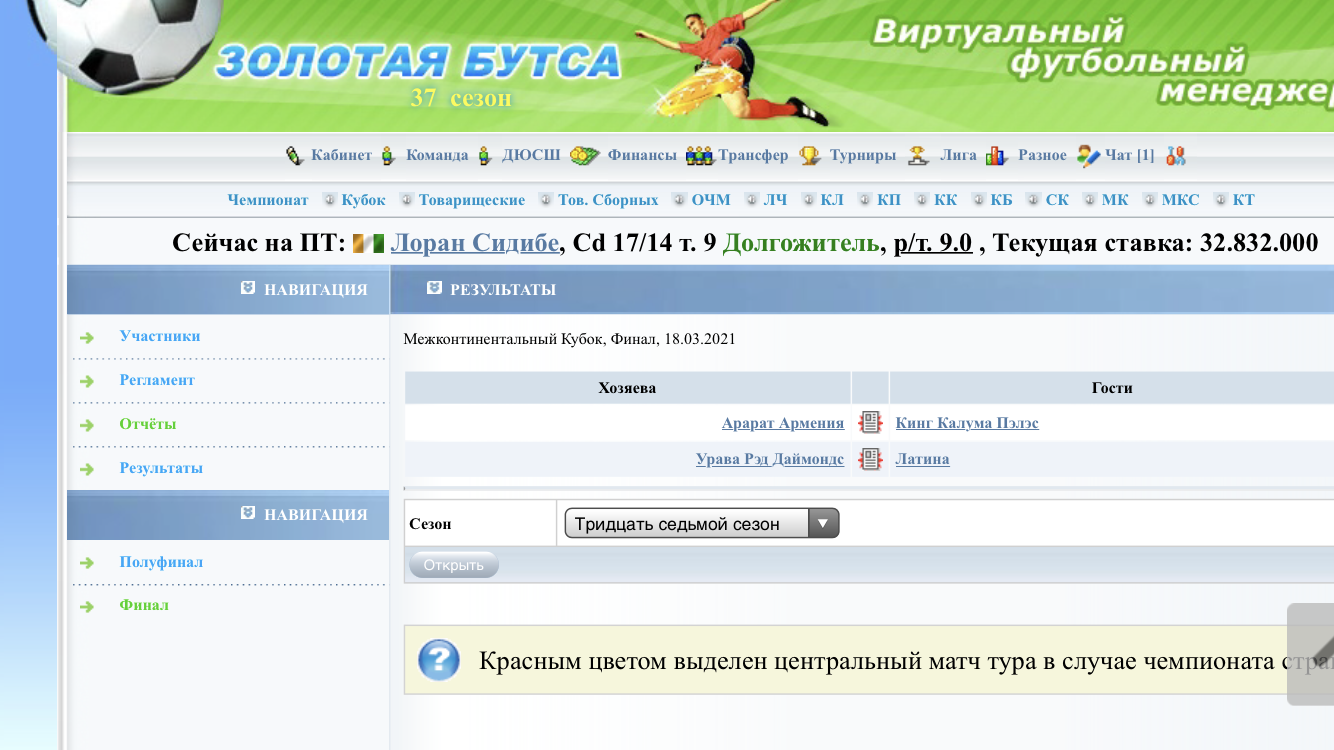Open match report for Арарат Армения game
Screen dimensions: 1334x750
point(871,423)
